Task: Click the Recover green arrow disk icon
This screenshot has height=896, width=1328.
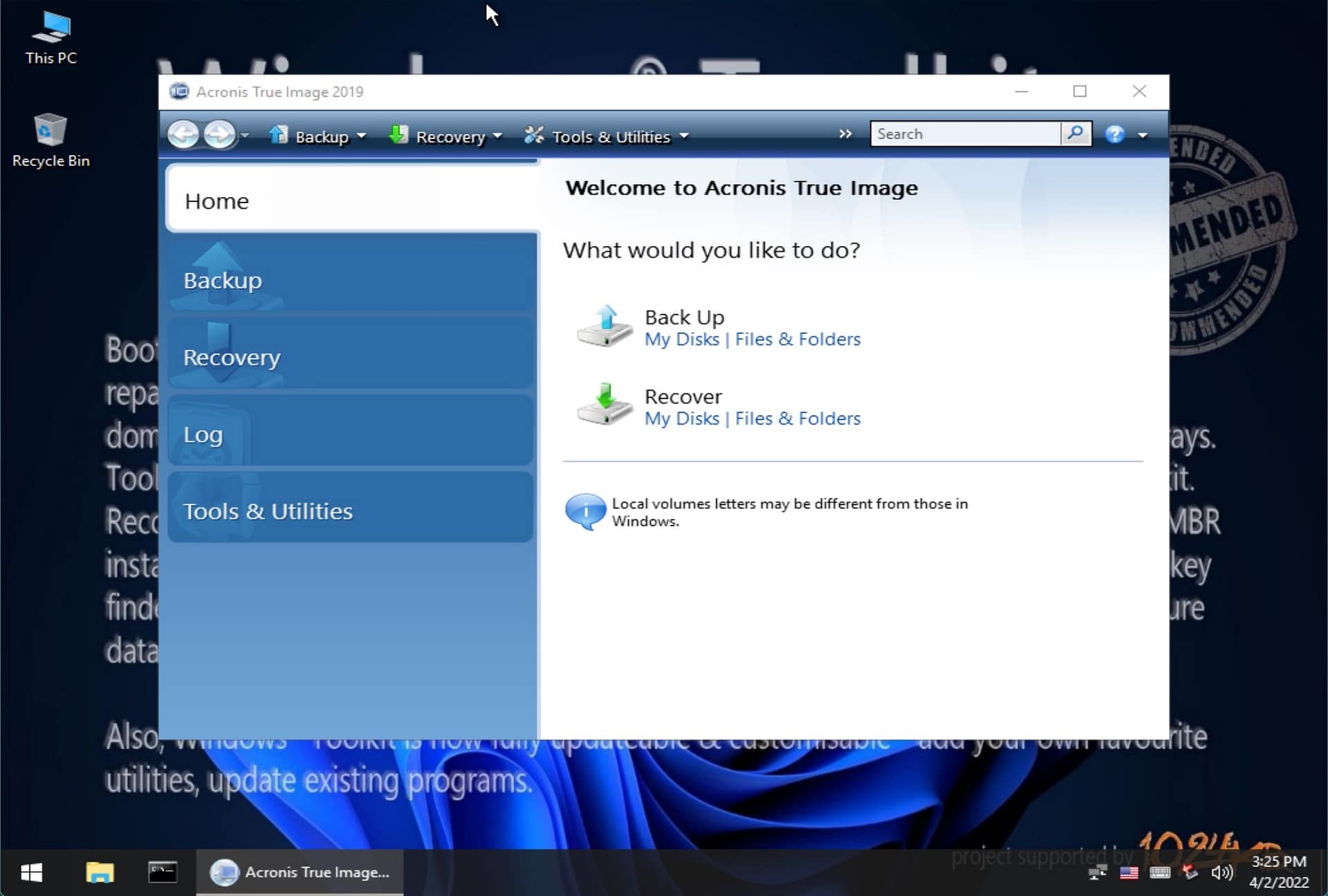Action: tap(605, 405)
